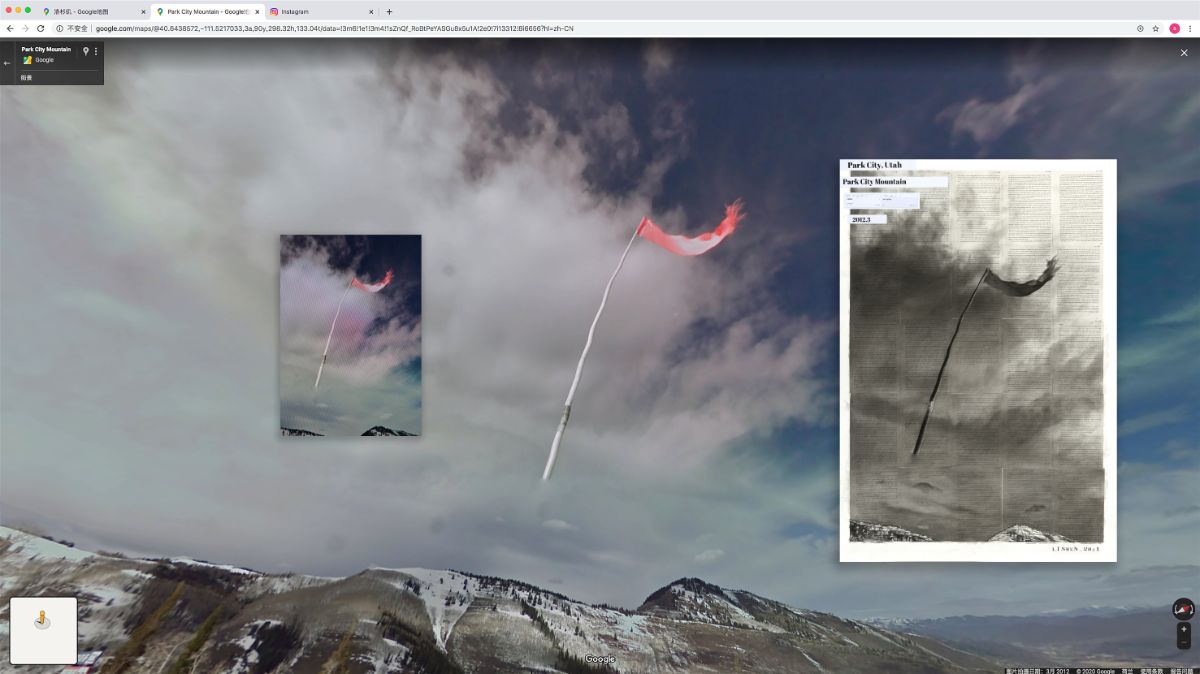This screenshot has height=674, width=1200.
Task: Select the Park City Mountain tab
Action: tap(205, 12)
